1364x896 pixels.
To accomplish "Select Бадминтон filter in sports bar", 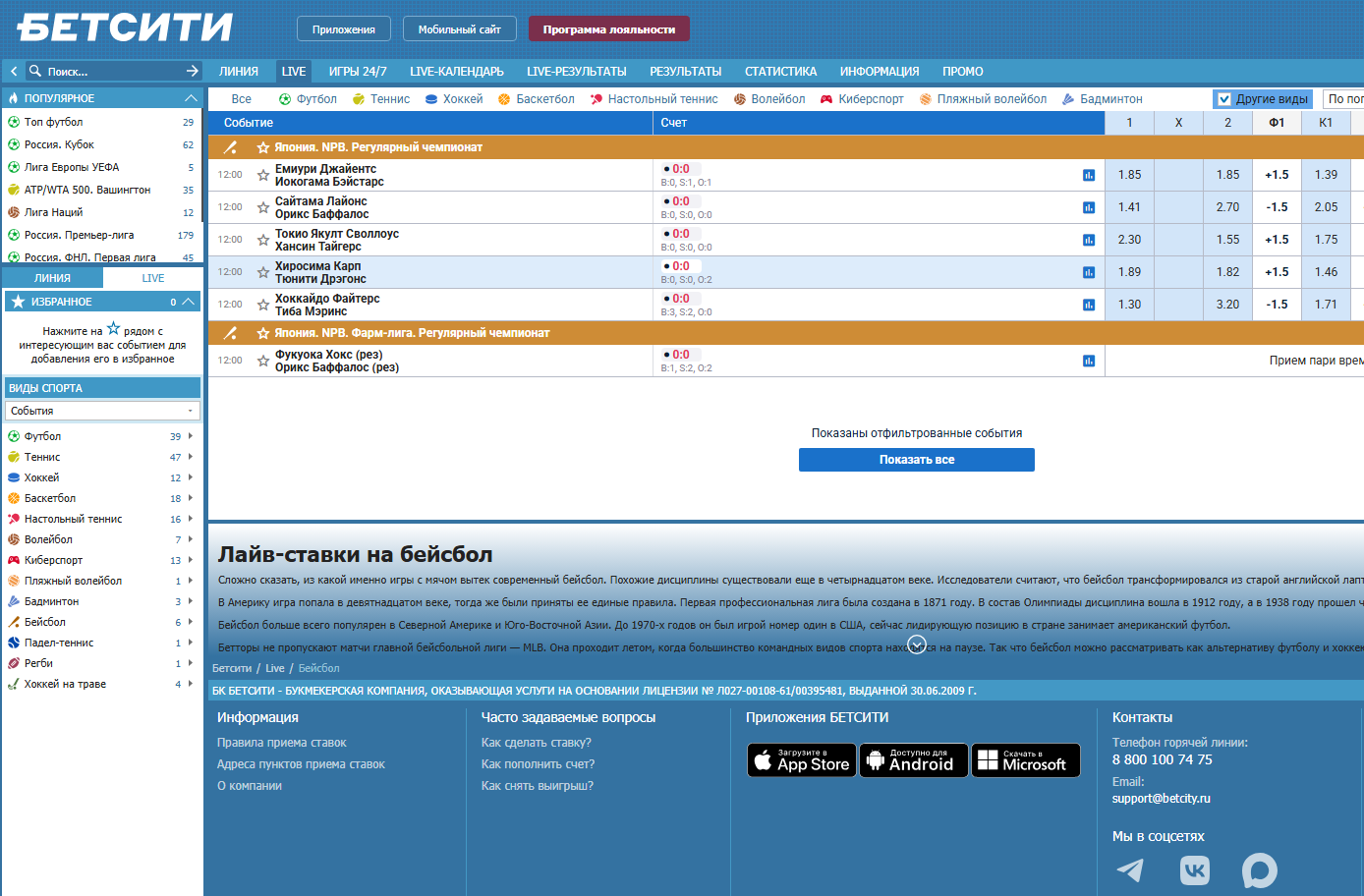I will [1102, 99].
